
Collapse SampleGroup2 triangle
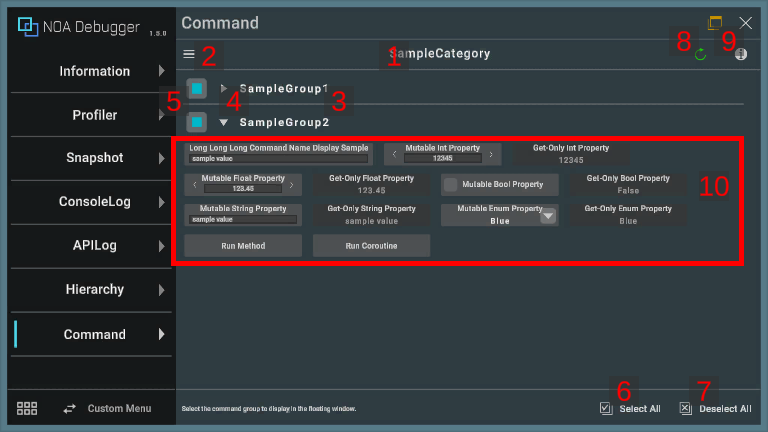pyautogui.click(x=223, y=122)
